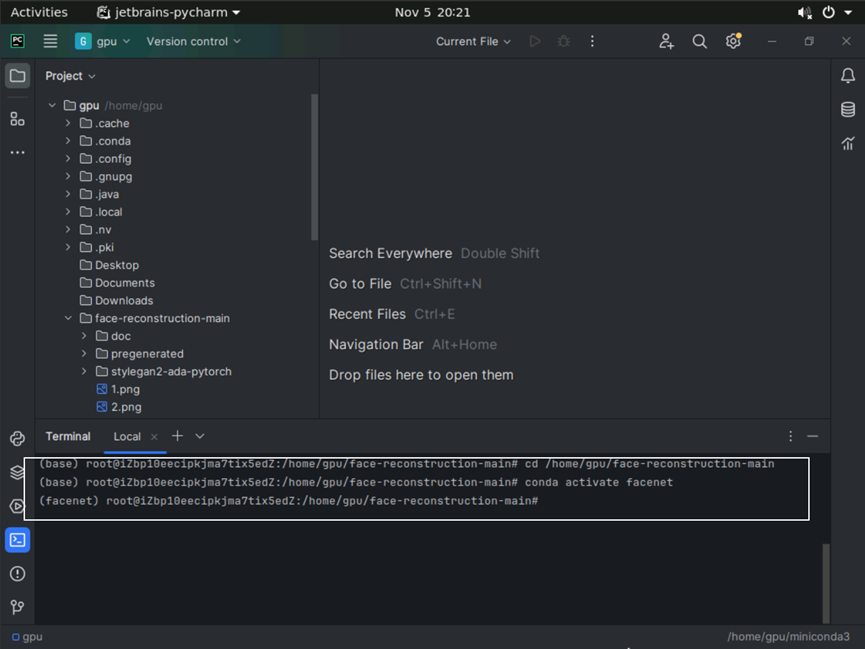
Task: Click the PyCharm logo icon
Action: click(x=18, y=41)
